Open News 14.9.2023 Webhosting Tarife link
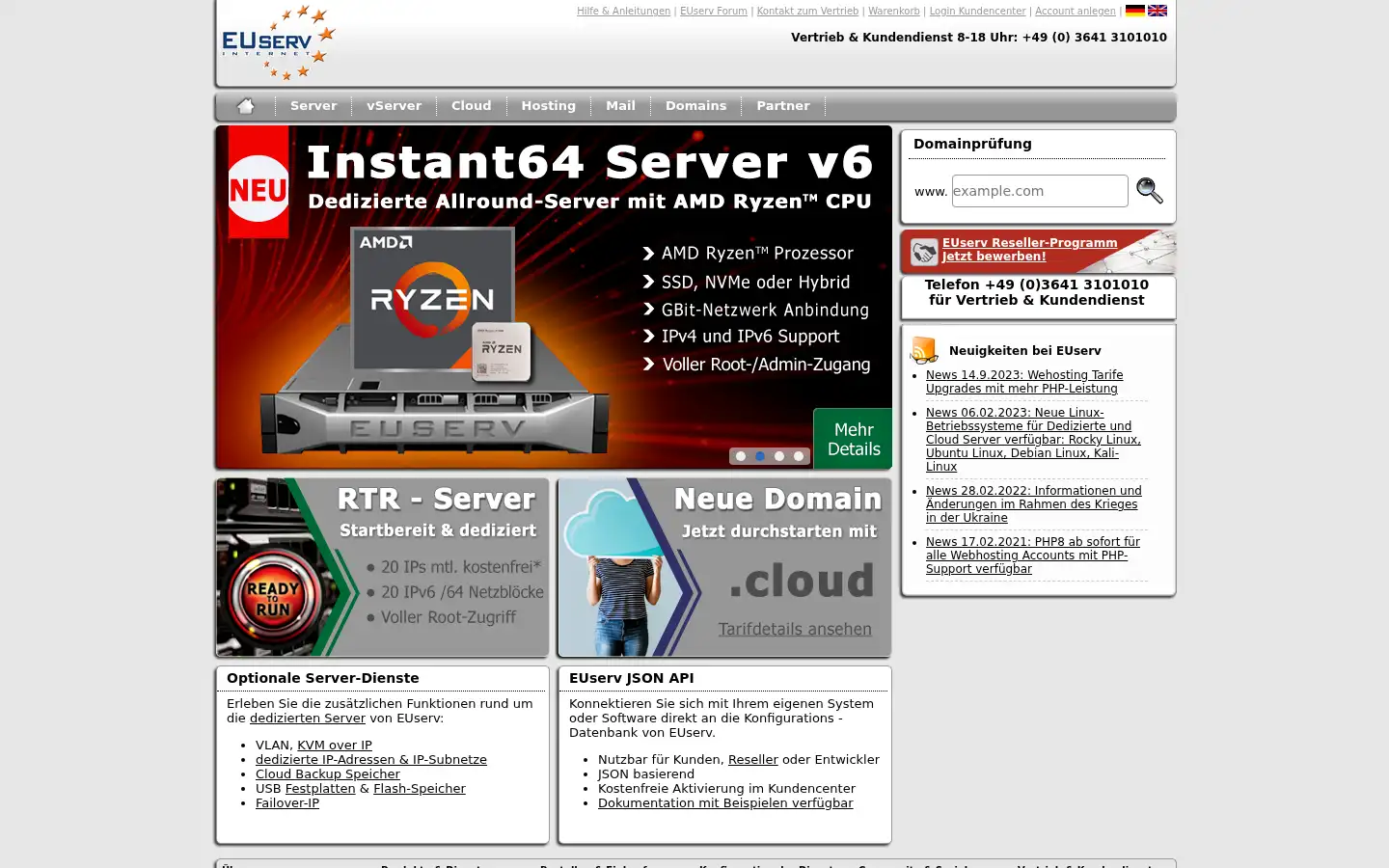Viewport: 1389px width, 868px height. pos(1024,382)
